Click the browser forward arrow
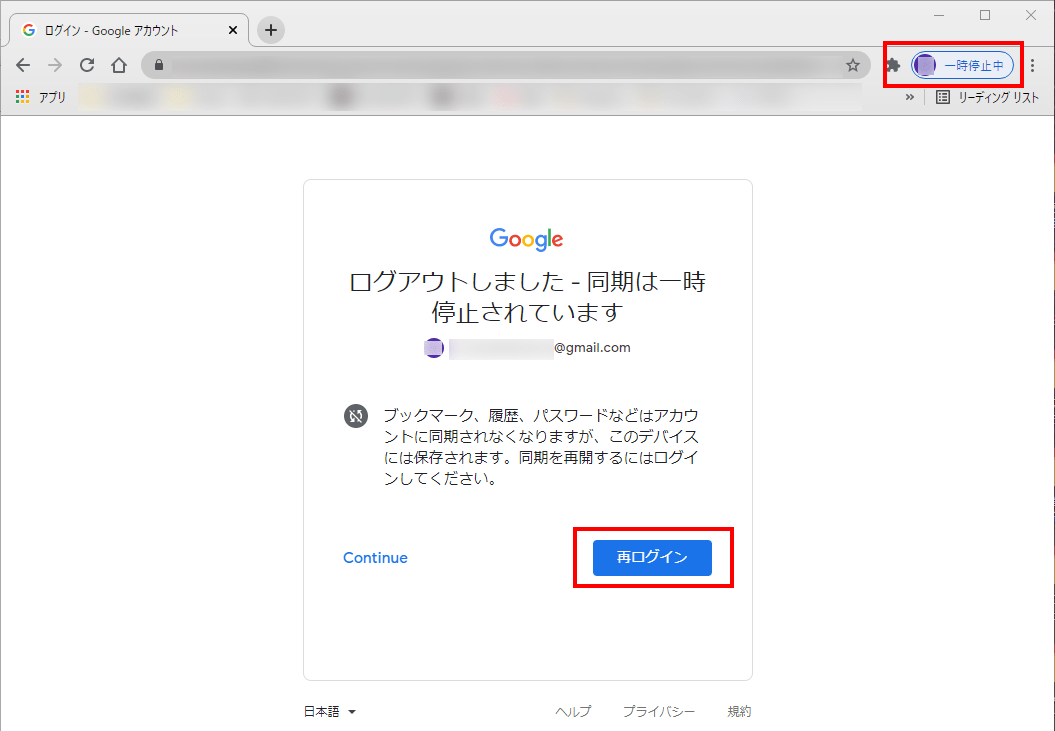This screenshot has width=1055, height=731. (55, 65)
